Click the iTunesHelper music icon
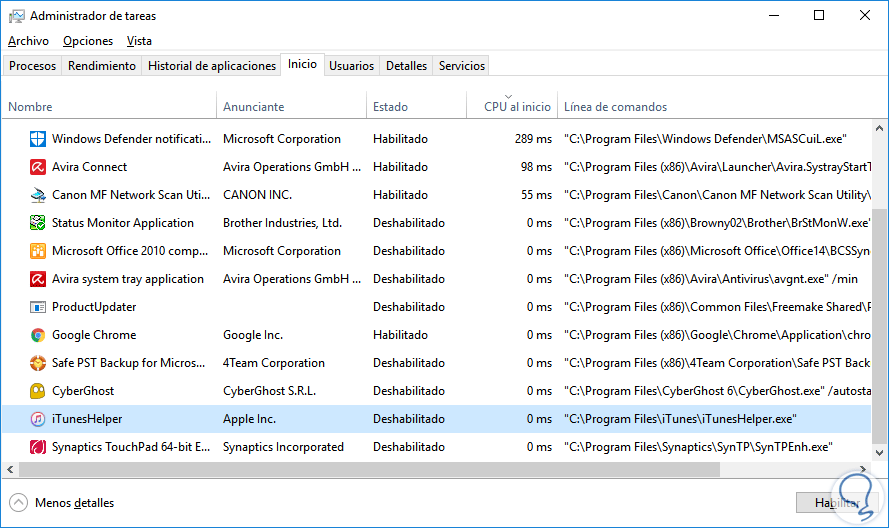 coord(38,419)
